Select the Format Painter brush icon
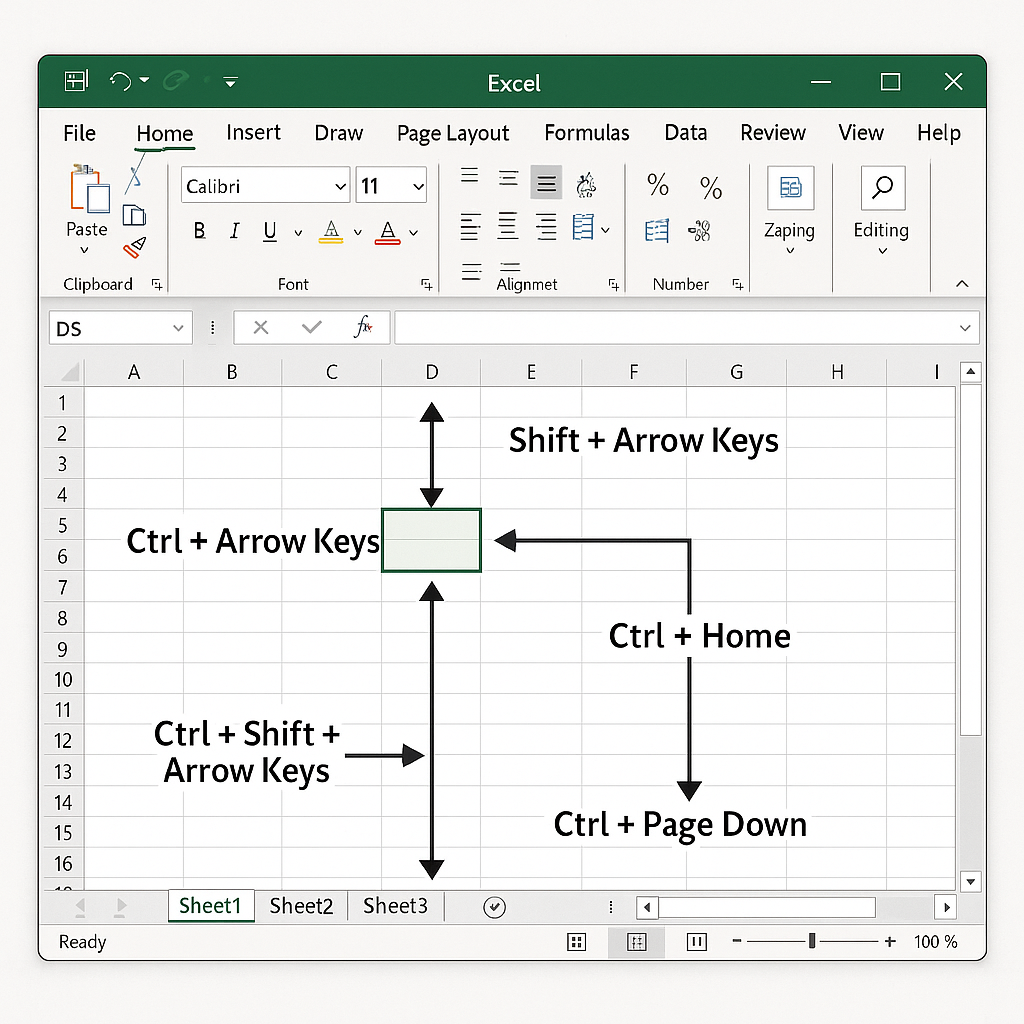Image resolution: width=1024 pixels, height=1024 pixels. [135, 248]
